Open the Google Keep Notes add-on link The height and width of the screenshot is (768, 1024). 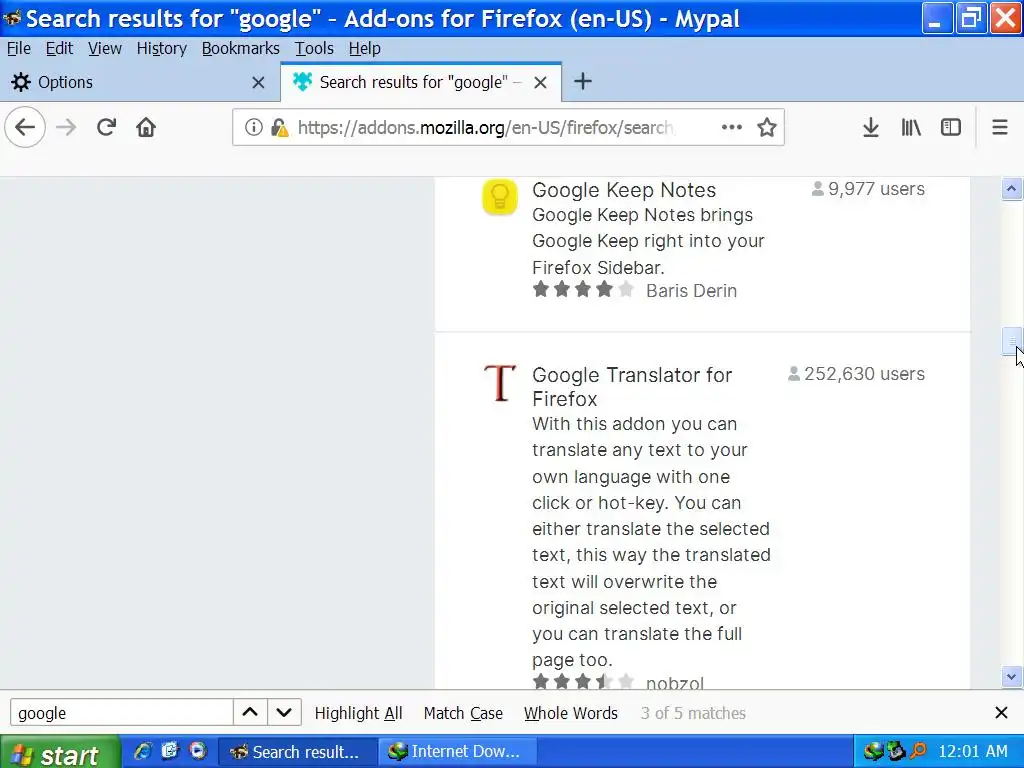tap(624, 189)
